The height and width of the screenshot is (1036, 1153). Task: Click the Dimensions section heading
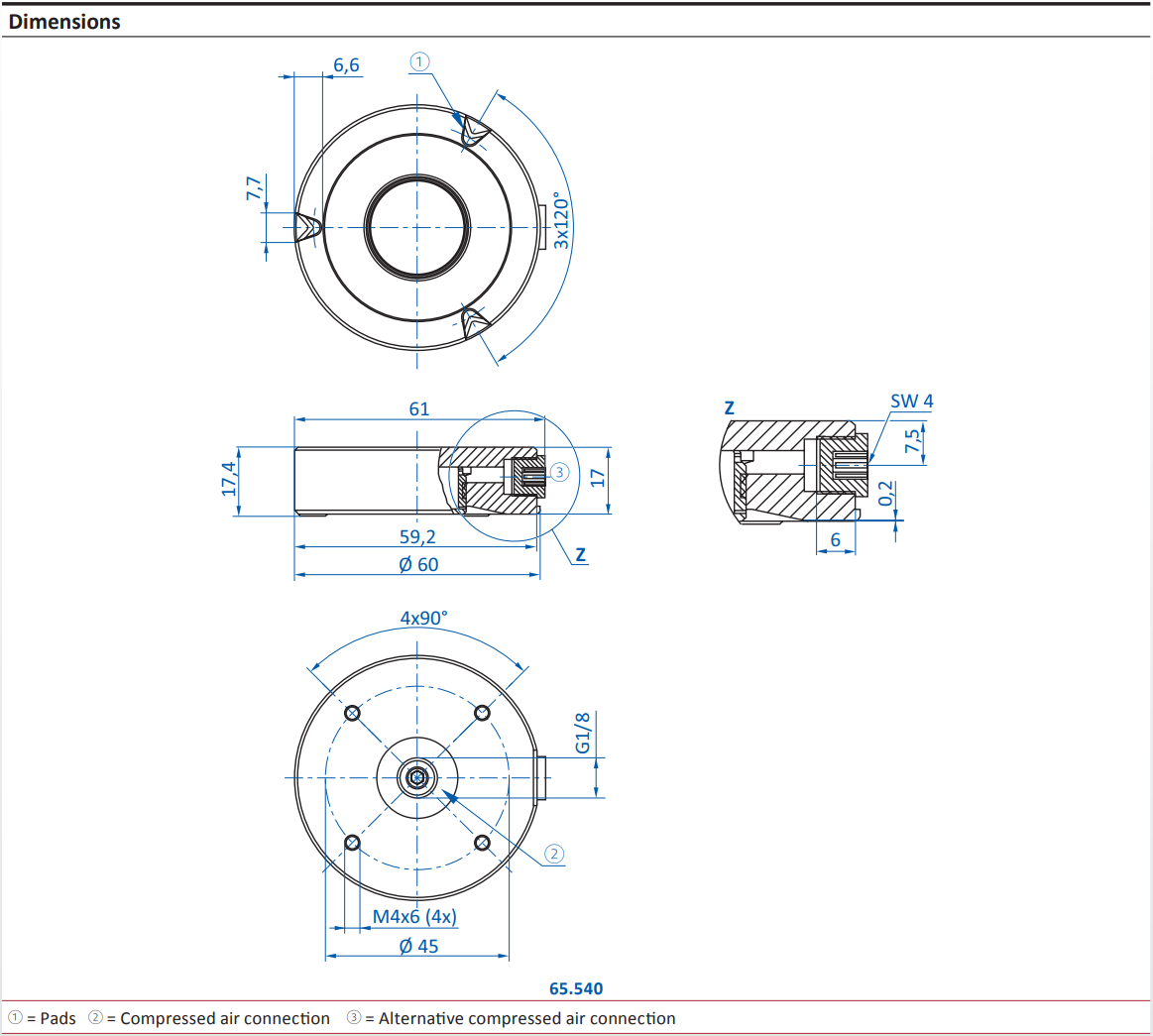65,22
